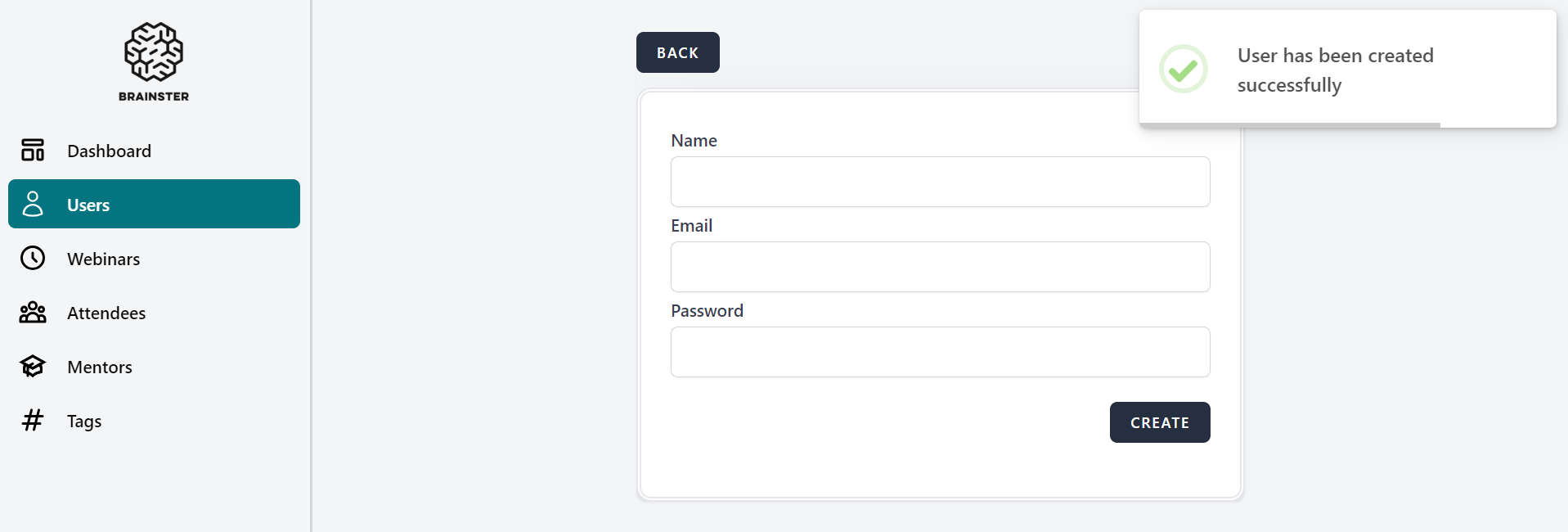This screenshot has height=532, width=1568.
Task: Select the Password text box
Action: click(x=940, y=352)
